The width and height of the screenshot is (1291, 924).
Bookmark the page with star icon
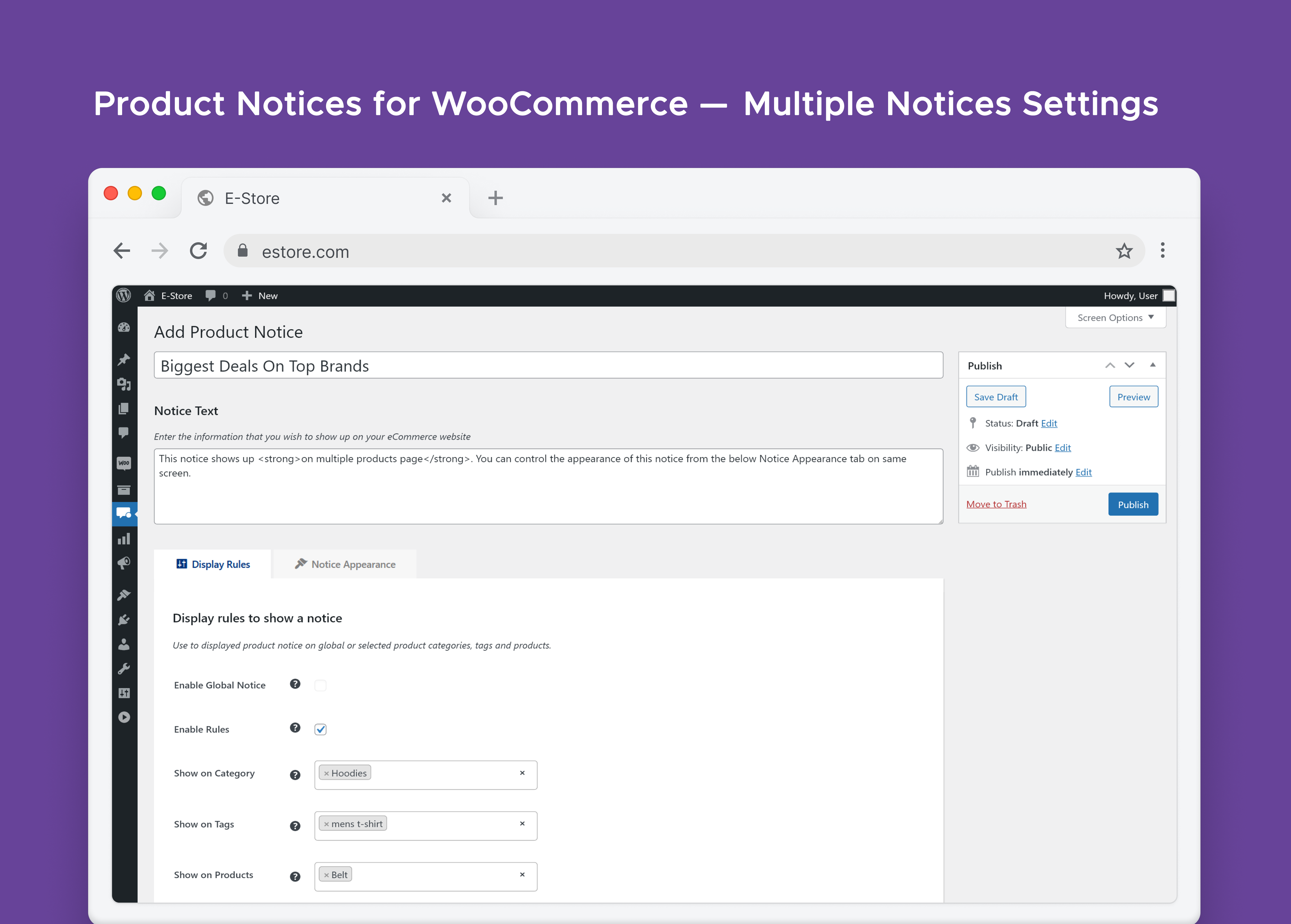(x=1124, y=250)
